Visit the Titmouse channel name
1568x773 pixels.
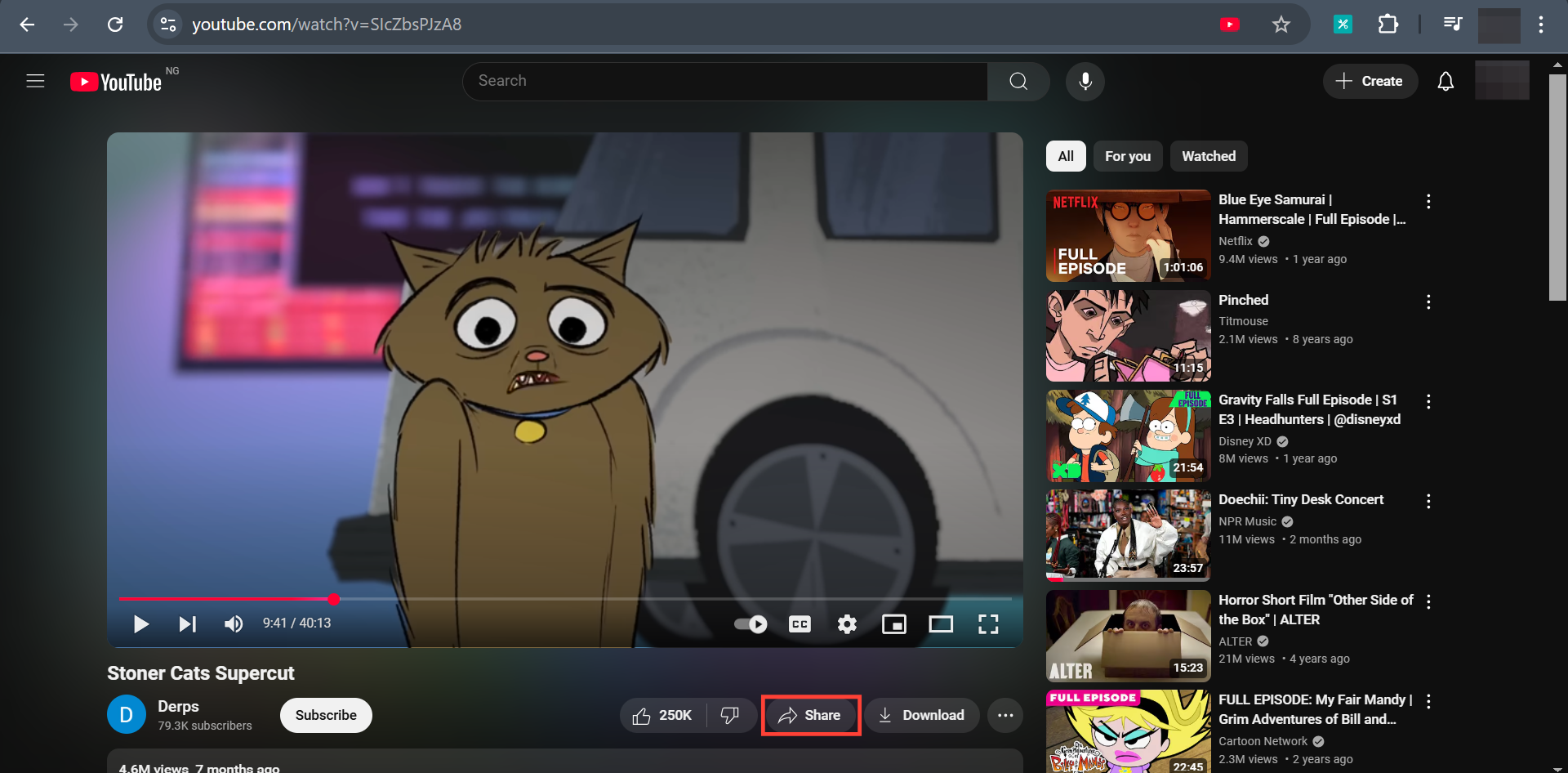point(1243,321)
